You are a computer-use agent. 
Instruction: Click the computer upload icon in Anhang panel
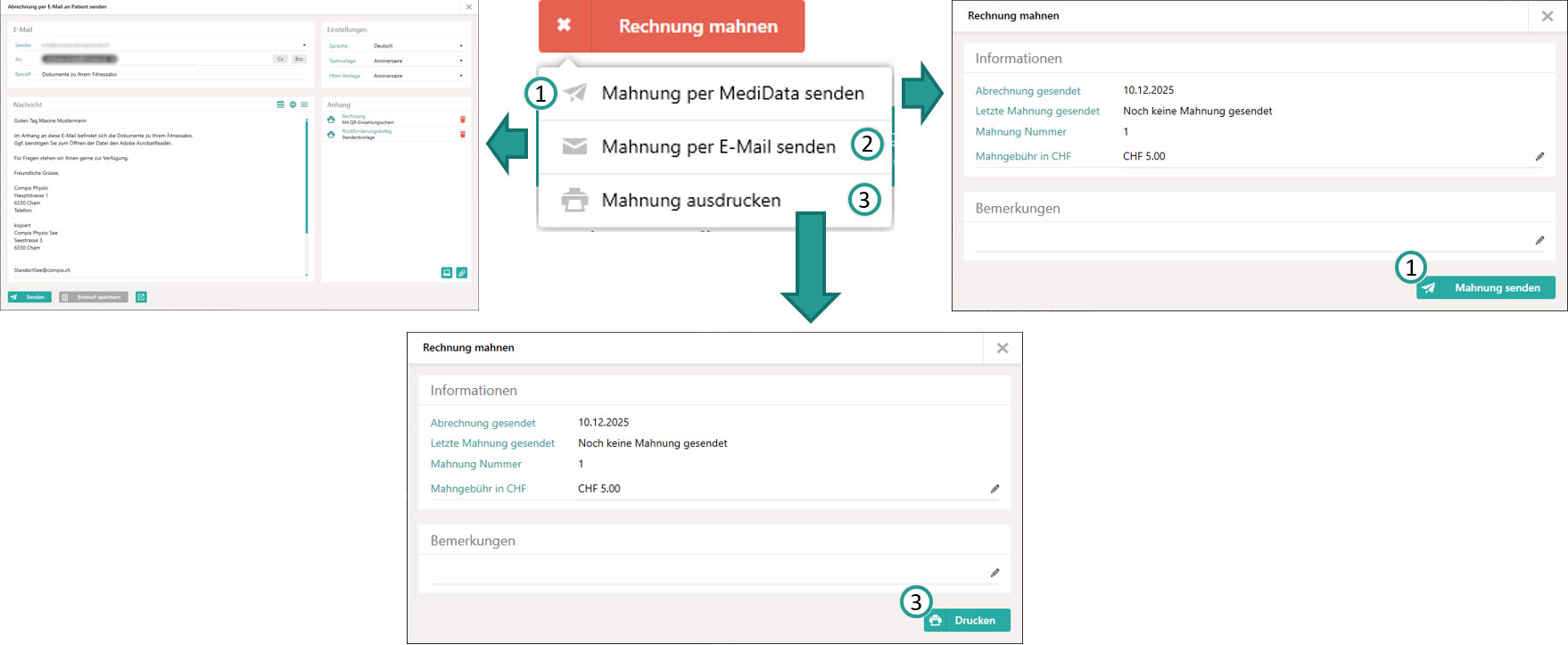(447, 273)
